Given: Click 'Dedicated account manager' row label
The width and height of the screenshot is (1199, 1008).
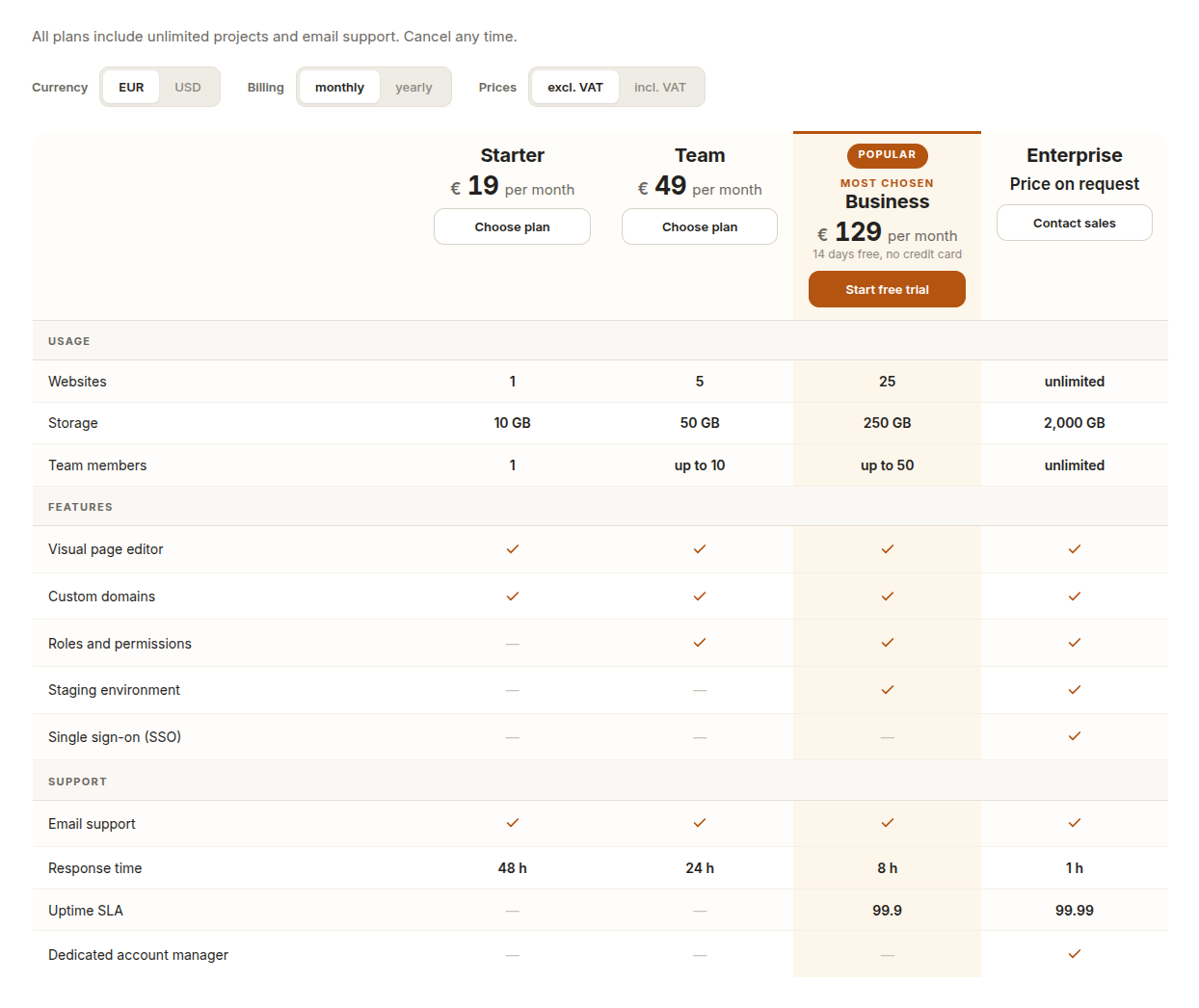Looking at the screenshot, I should [138, 955].
